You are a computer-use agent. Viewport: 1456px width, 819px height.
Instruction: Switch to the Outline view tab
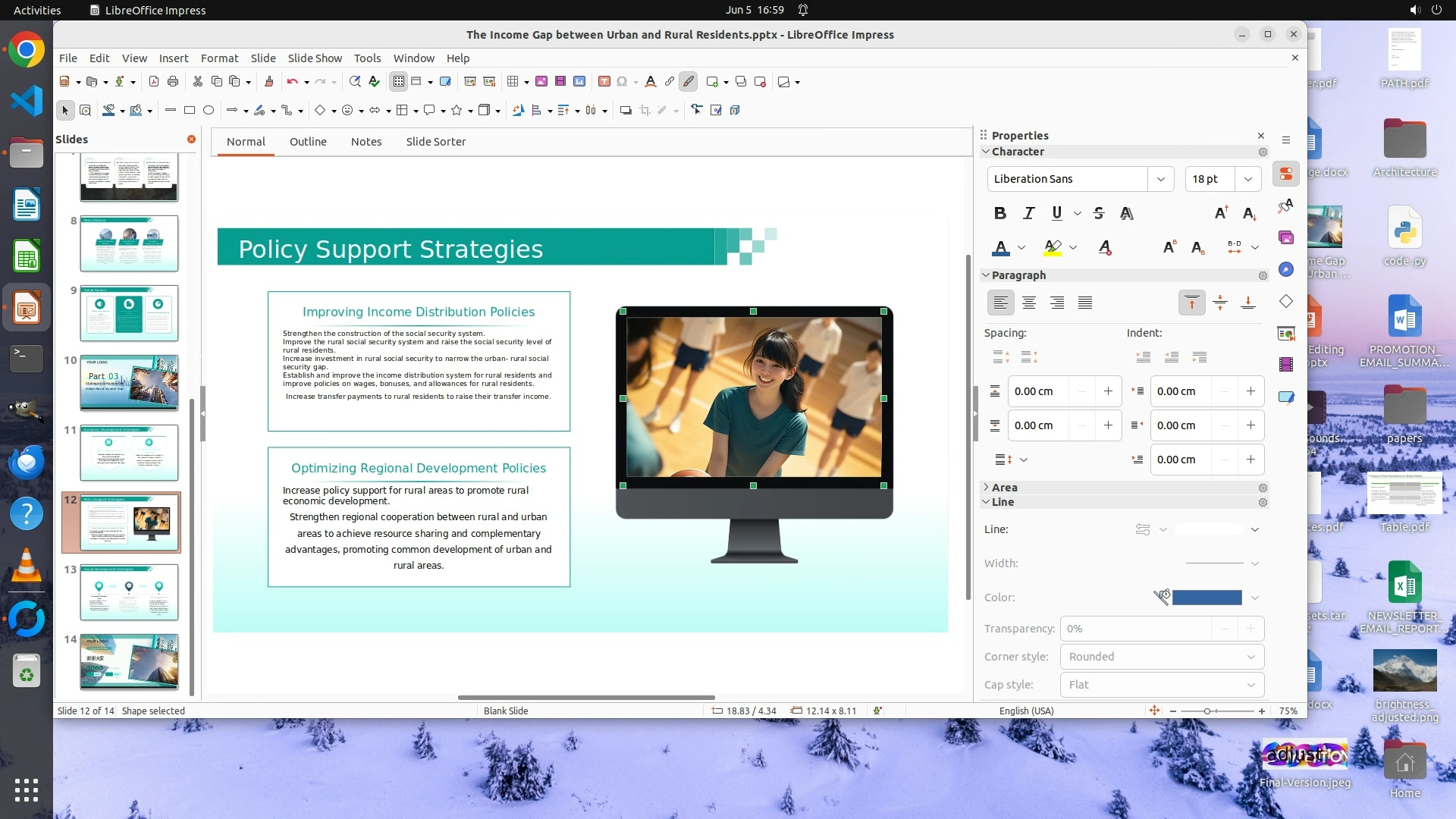(308, 142)
